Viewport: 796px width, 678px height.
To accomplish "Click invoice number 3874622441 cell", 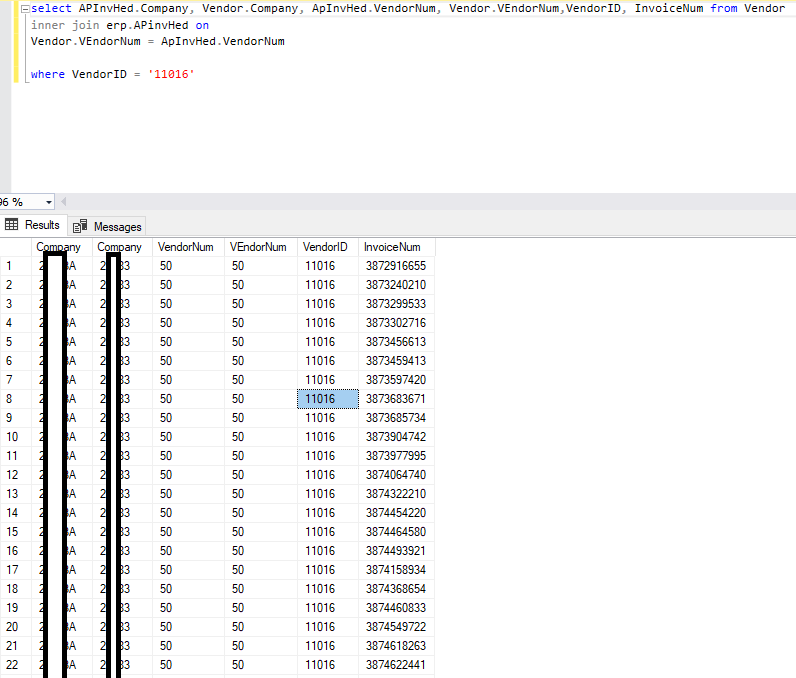I will click(x=395, y=665).
